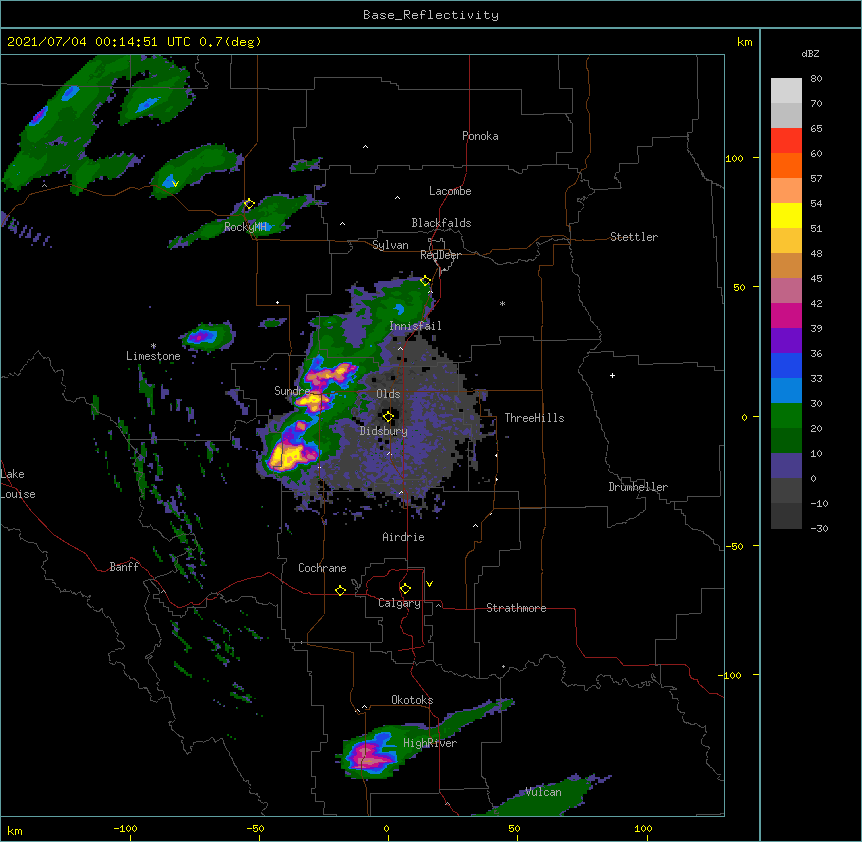
Task: Click the yellow diamond marker south of RedDeer
Action: click(x=426, y=281)
